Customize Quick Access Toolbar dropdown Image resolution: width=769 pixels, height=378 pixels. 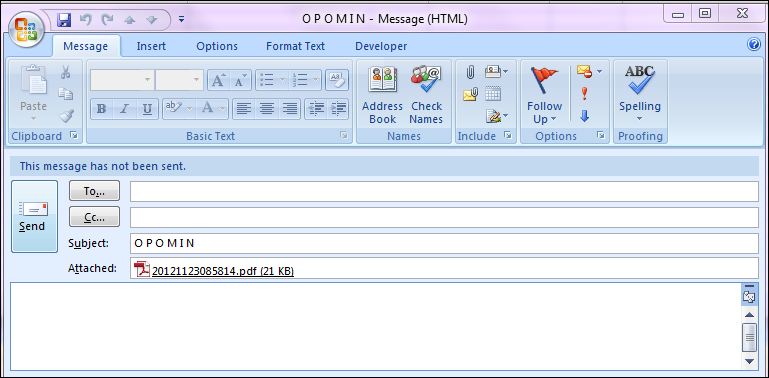[x=181, y=20]
